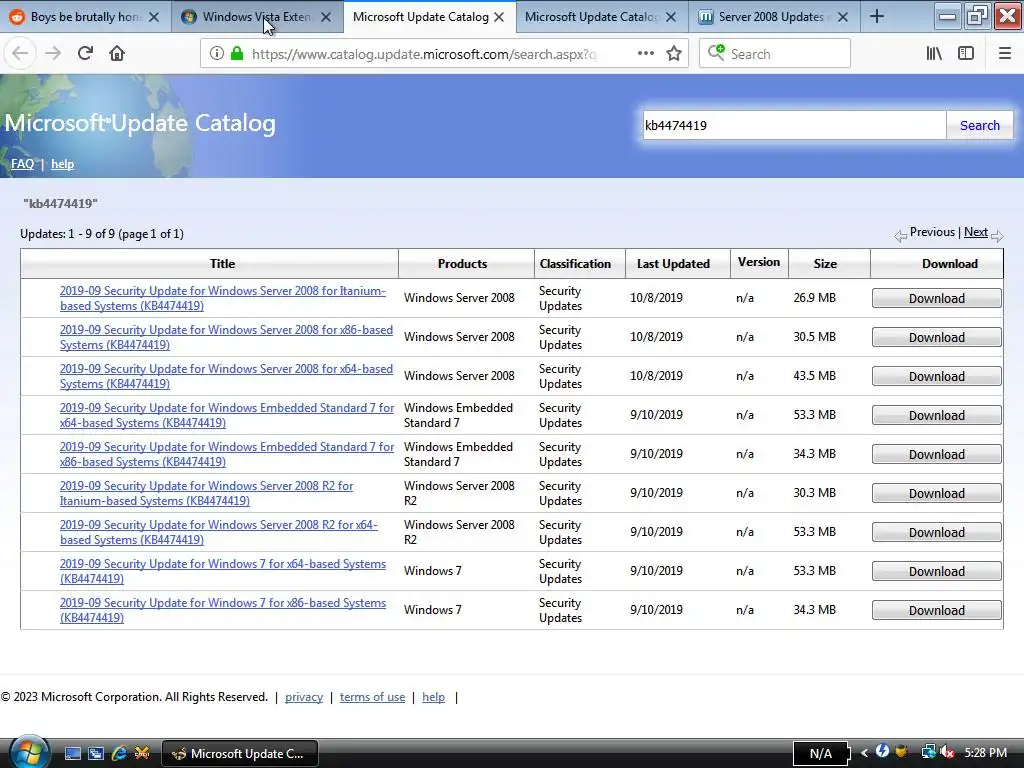Click the browser address bar URL
The width and height of the screenshot is (1024, 768).
tap(423, 54)
